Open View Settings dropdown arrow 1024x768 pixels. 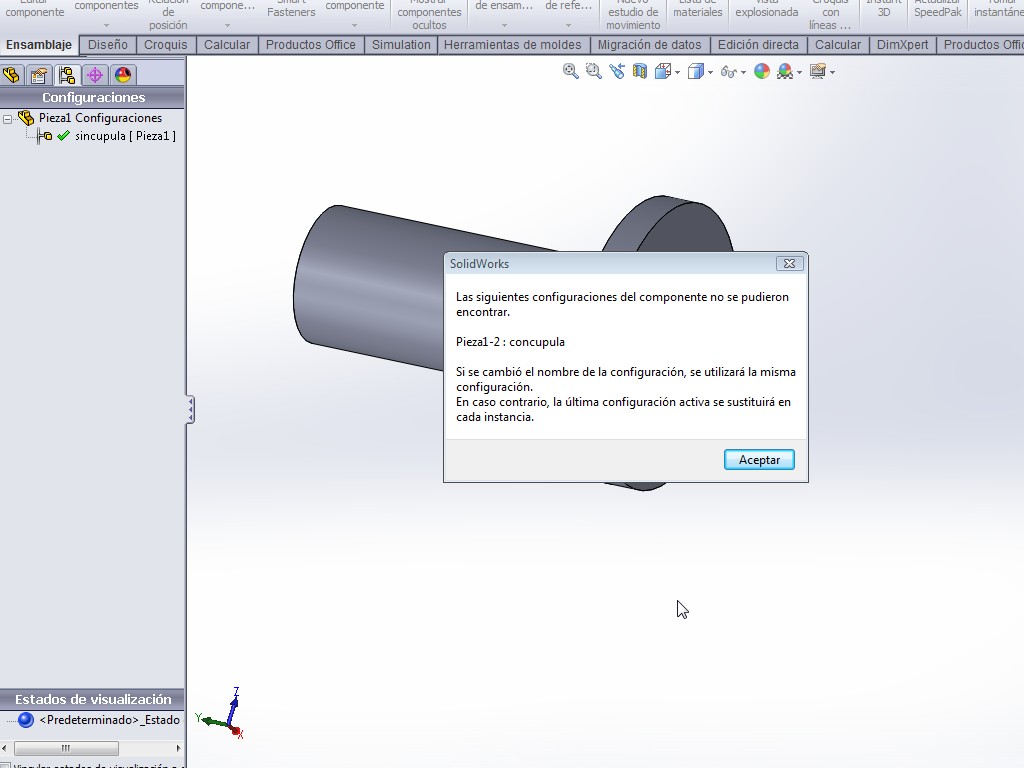click(x=833, y=72)
